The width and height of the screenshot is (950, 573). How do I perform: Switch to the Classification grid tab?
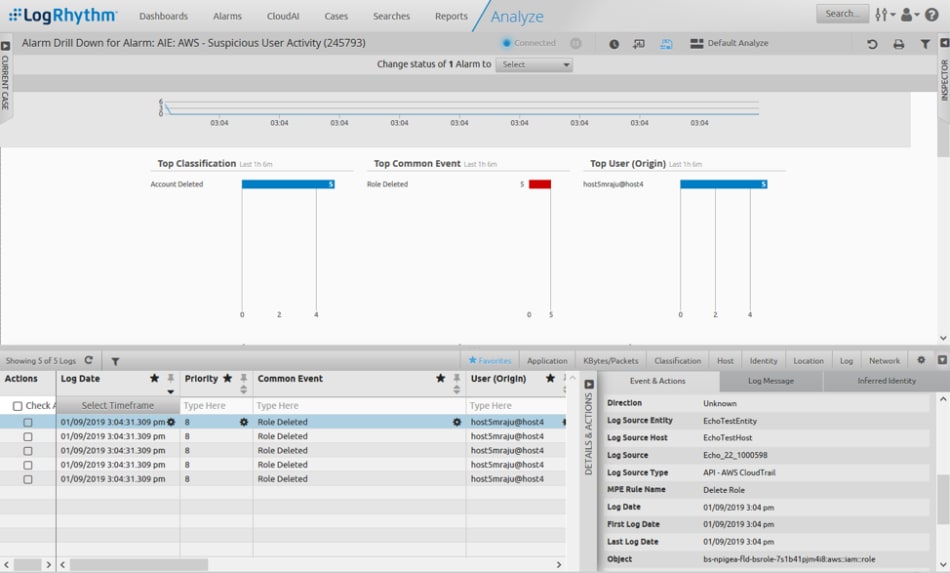click(677, 360)
